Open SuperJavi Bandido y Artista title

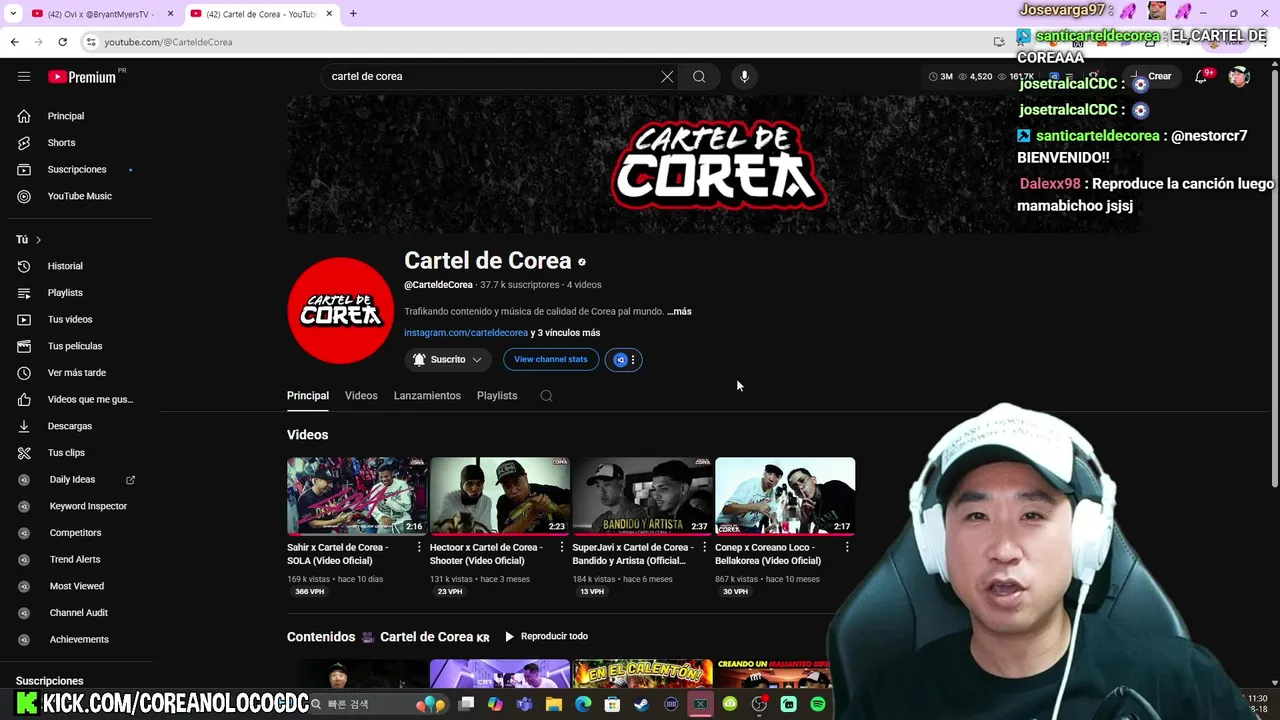tap(632, 554)
